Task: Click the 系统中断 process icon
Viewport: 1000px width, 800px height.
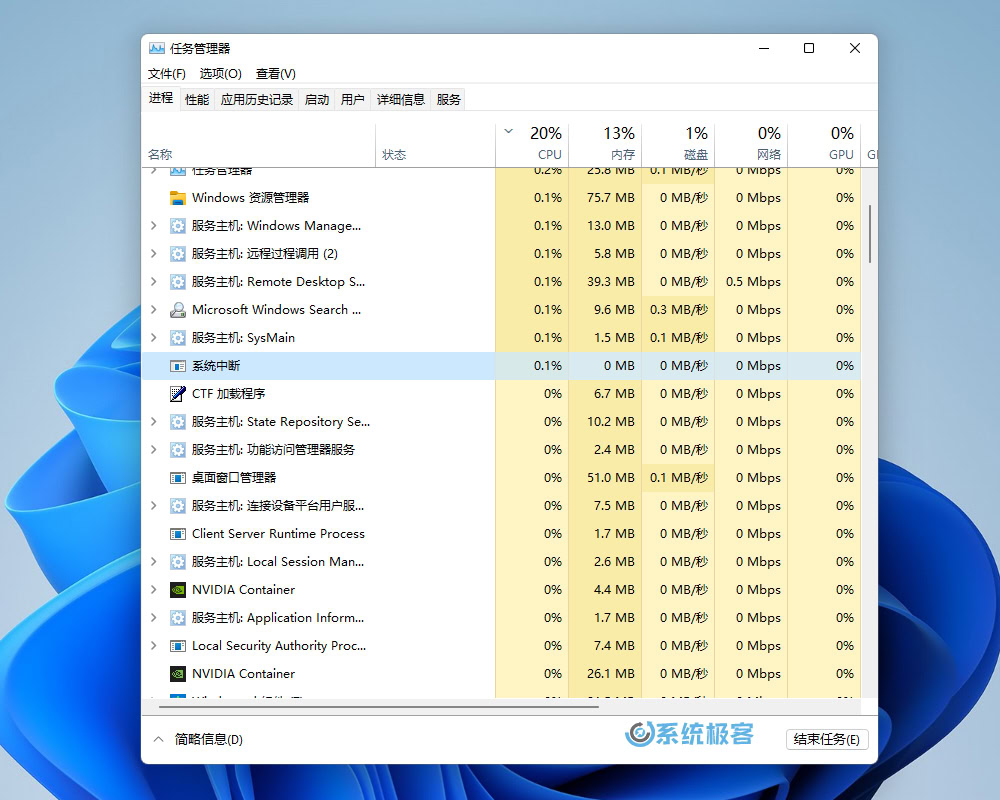Action: (178, 366)
